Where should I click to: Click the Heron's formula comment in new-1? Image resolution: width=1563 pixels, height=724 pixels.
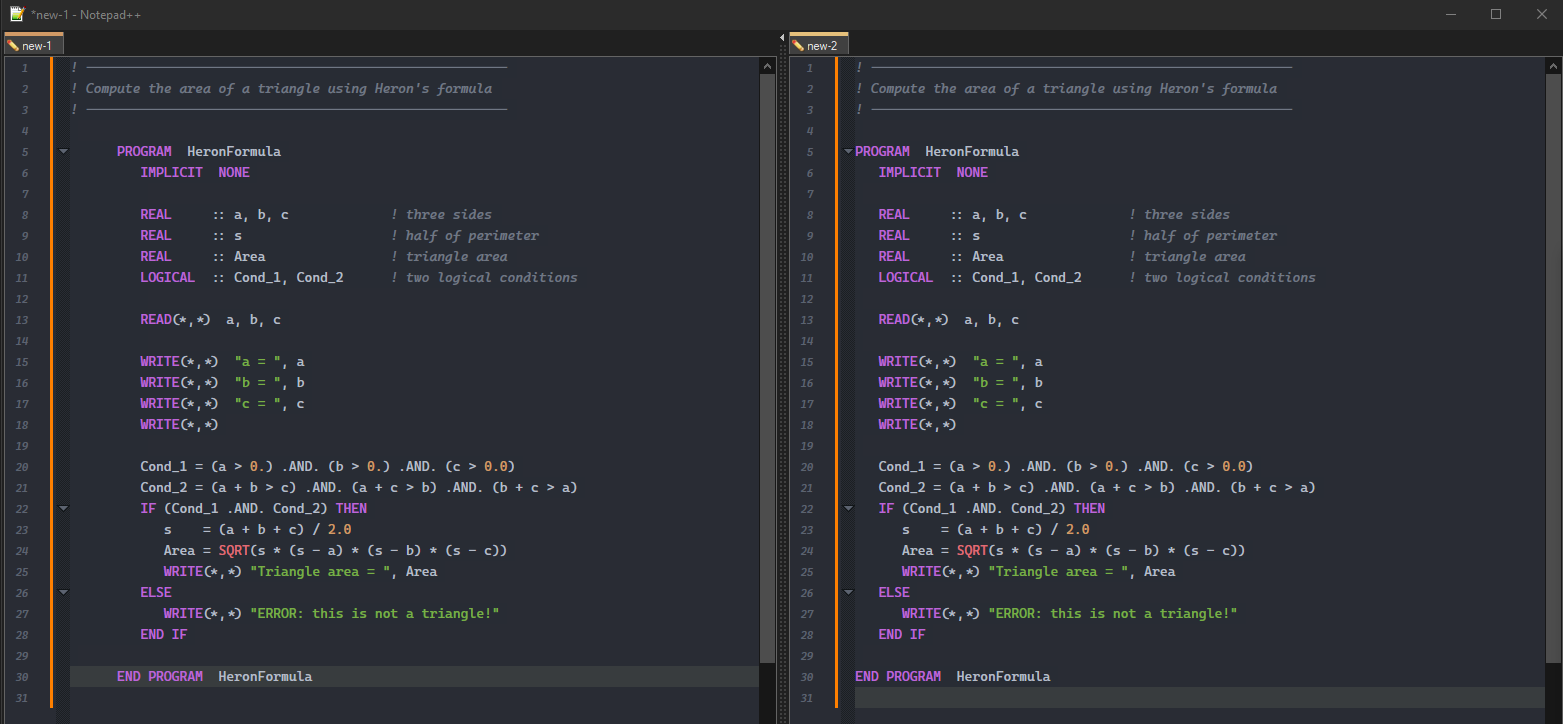pos(282,89)
